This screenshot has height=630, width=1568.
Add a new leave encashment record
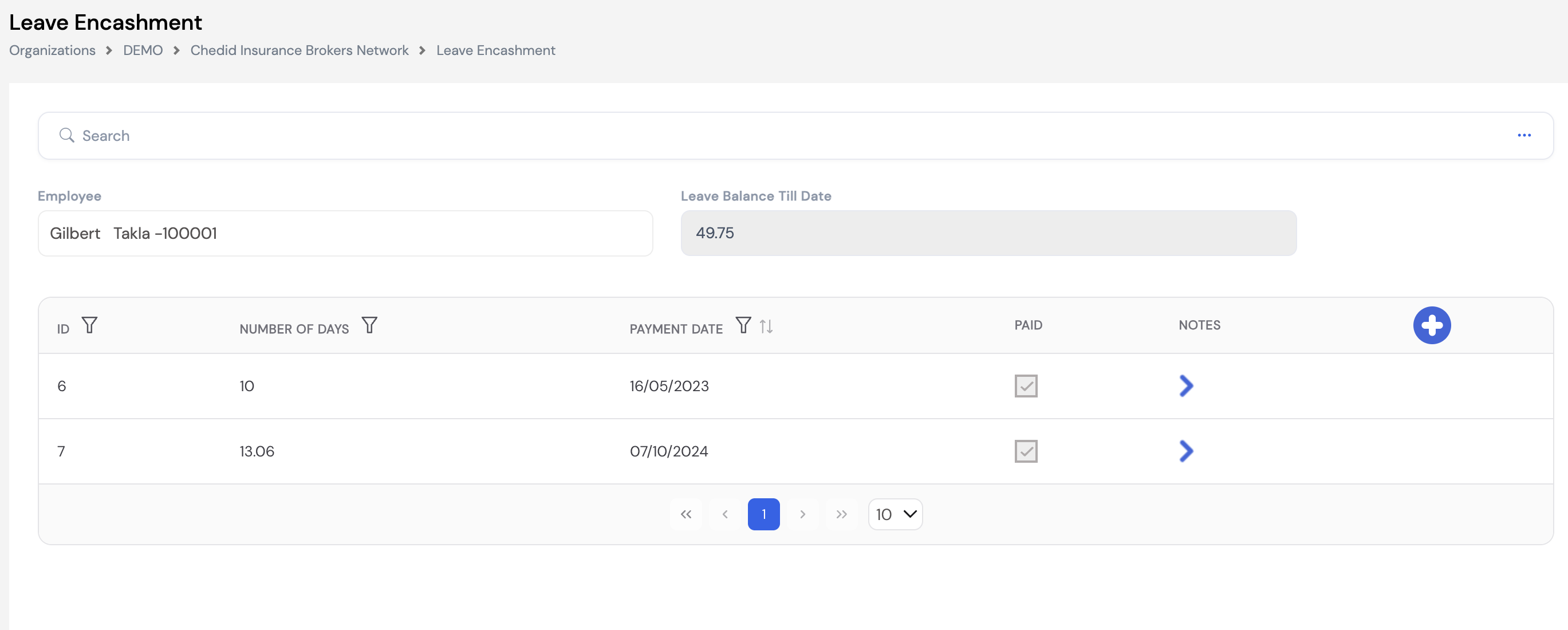click(1432, 325)
